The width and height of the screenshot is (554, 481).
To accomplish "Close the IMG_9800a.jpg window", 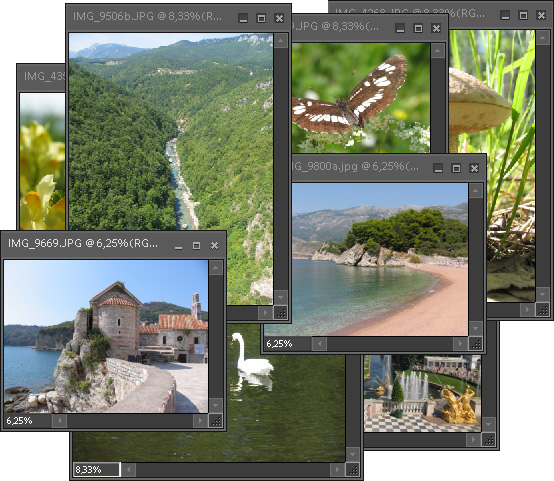I will (474, 168).
